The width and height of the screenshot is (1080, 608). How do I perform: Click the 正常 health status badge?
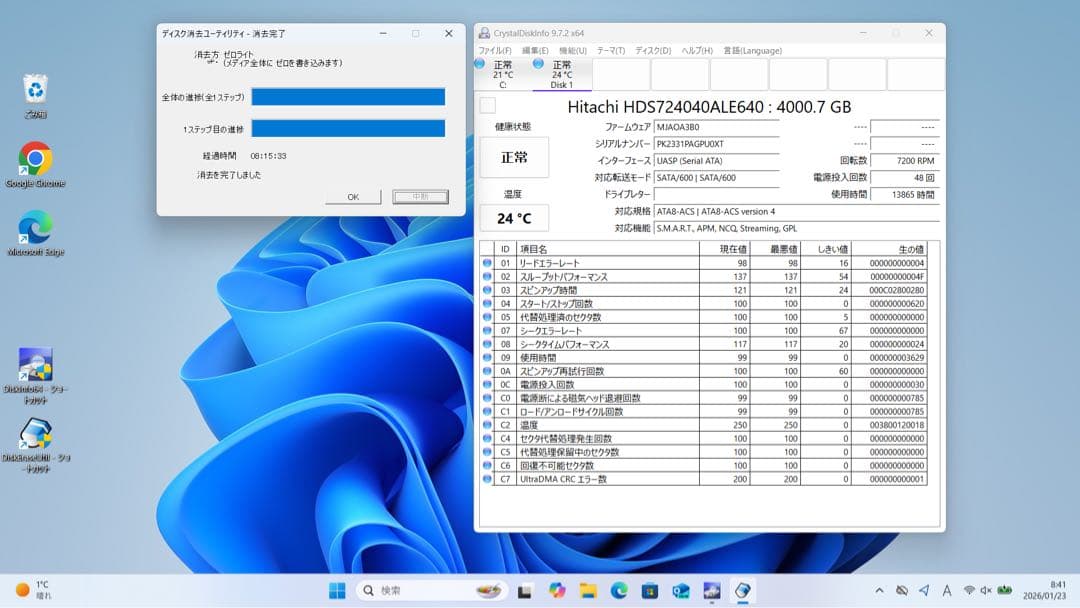513,158
